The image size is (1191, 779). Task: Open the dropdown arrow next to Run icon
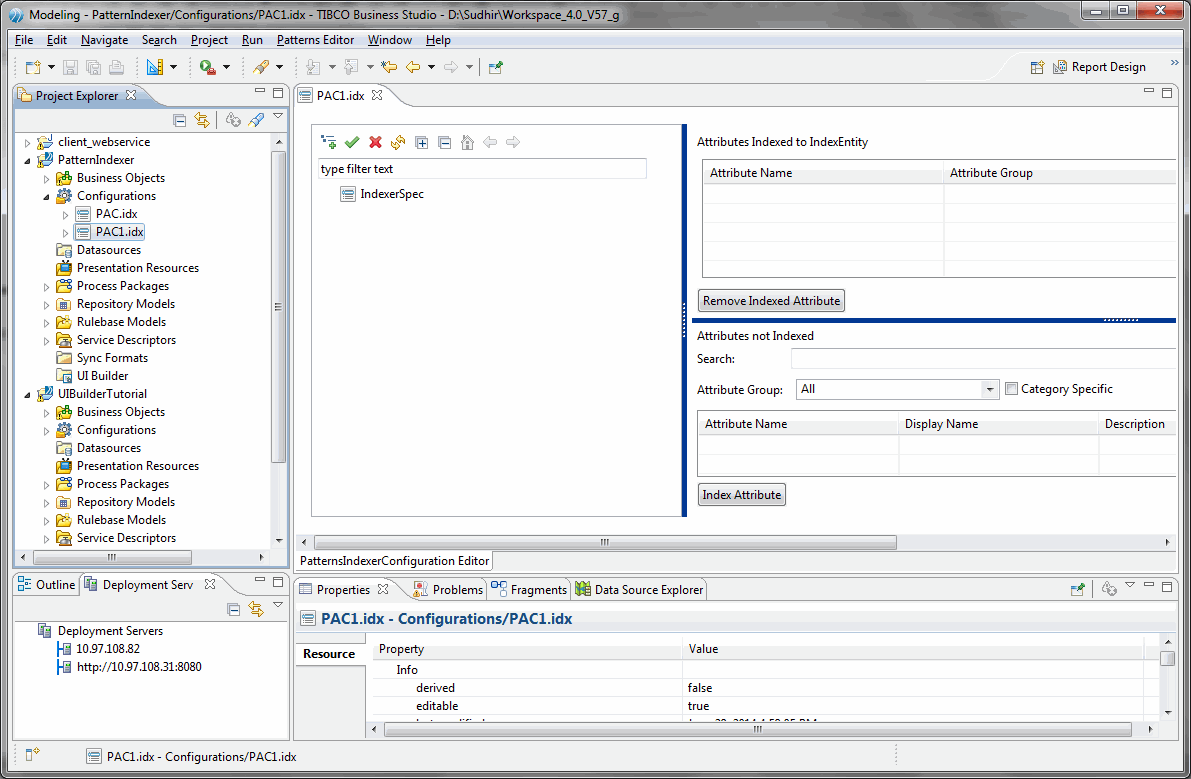point(226,67)
